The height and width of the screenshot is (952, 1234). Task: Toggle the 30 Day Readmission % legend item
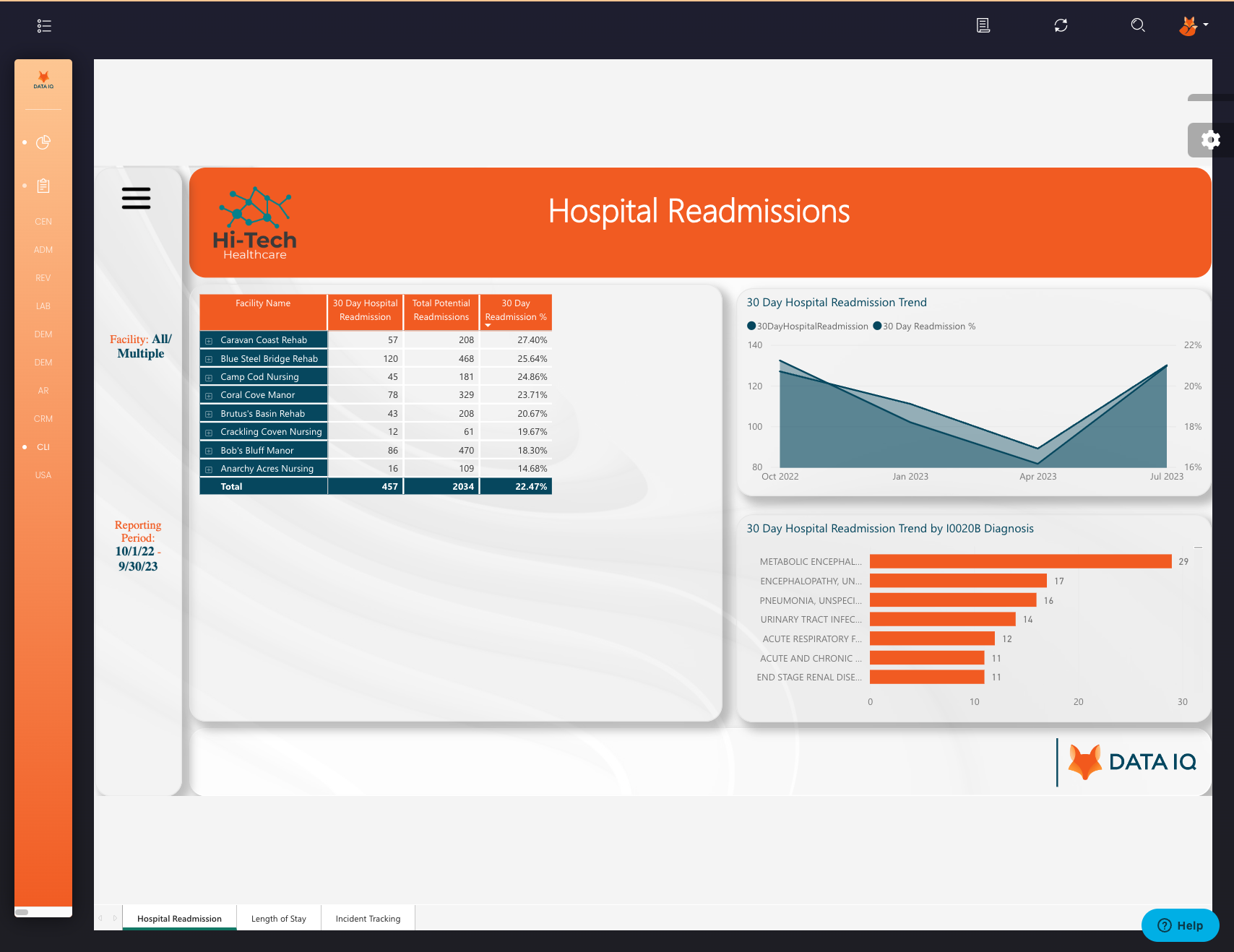pos(925,326)
